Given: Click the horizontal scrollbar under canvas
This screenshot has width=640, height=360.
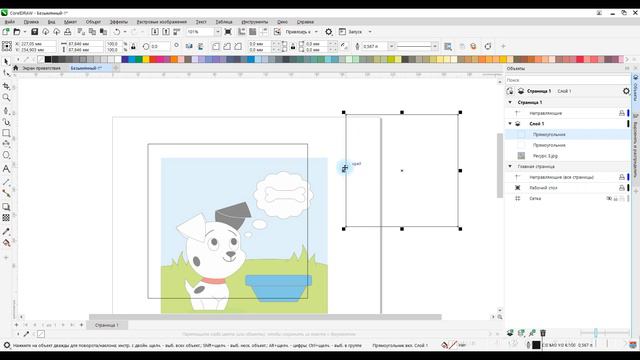Looking at the screenshot, I should (265, 317).
